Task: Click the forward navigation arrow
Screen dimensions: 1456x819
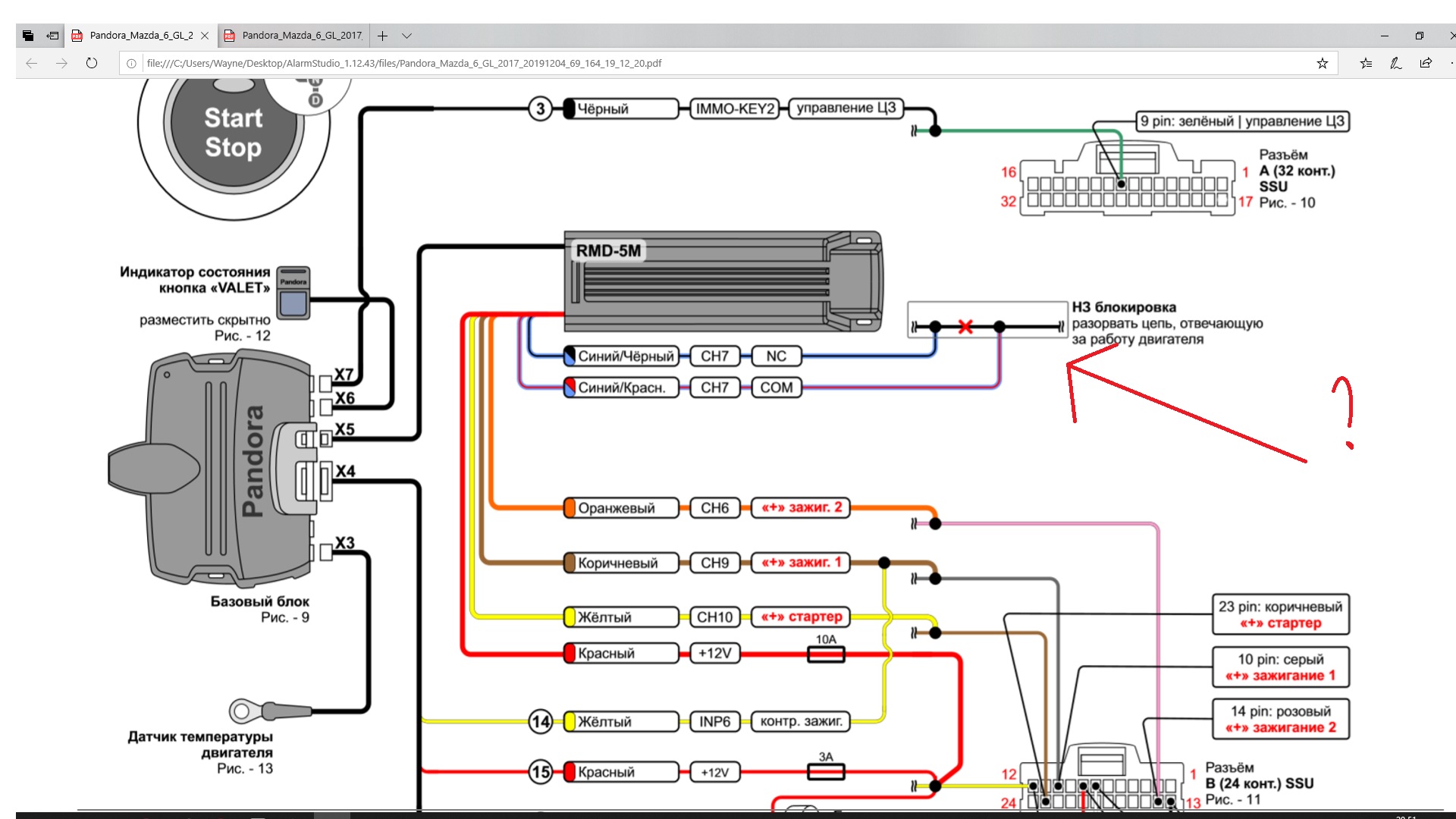Action: 61,63
